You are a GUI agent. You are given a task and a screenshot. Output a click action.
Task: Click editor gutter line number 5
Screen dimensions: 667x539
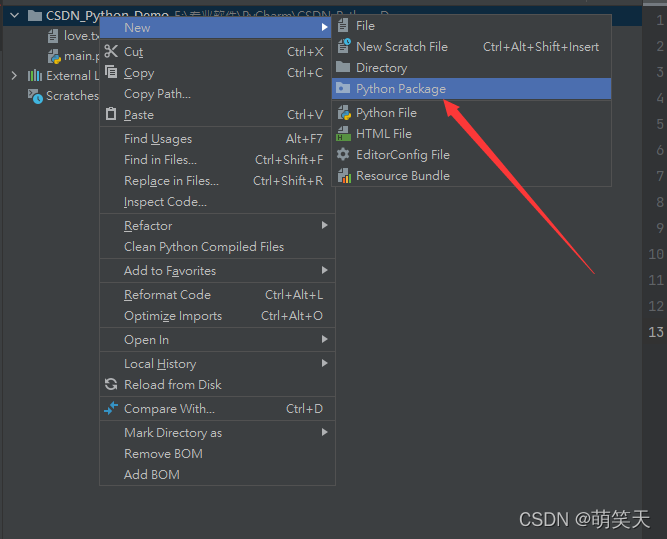(x=659, y=124)
